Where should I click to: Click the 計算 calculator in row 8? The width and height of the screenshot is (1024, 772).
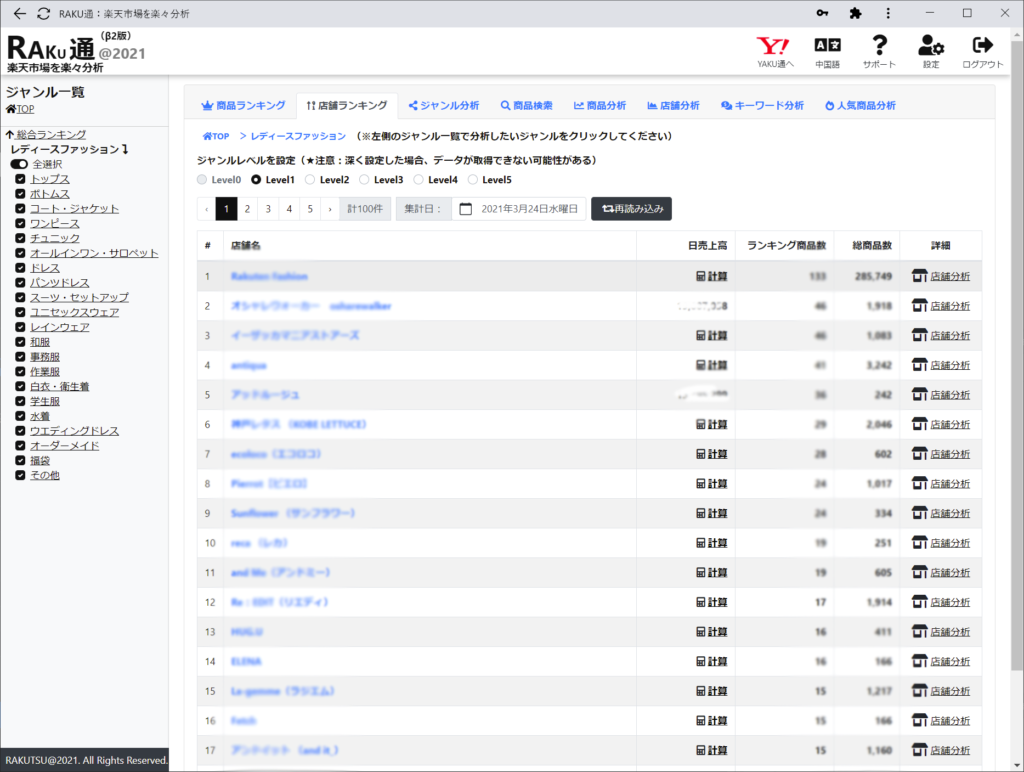coord(711,484)
